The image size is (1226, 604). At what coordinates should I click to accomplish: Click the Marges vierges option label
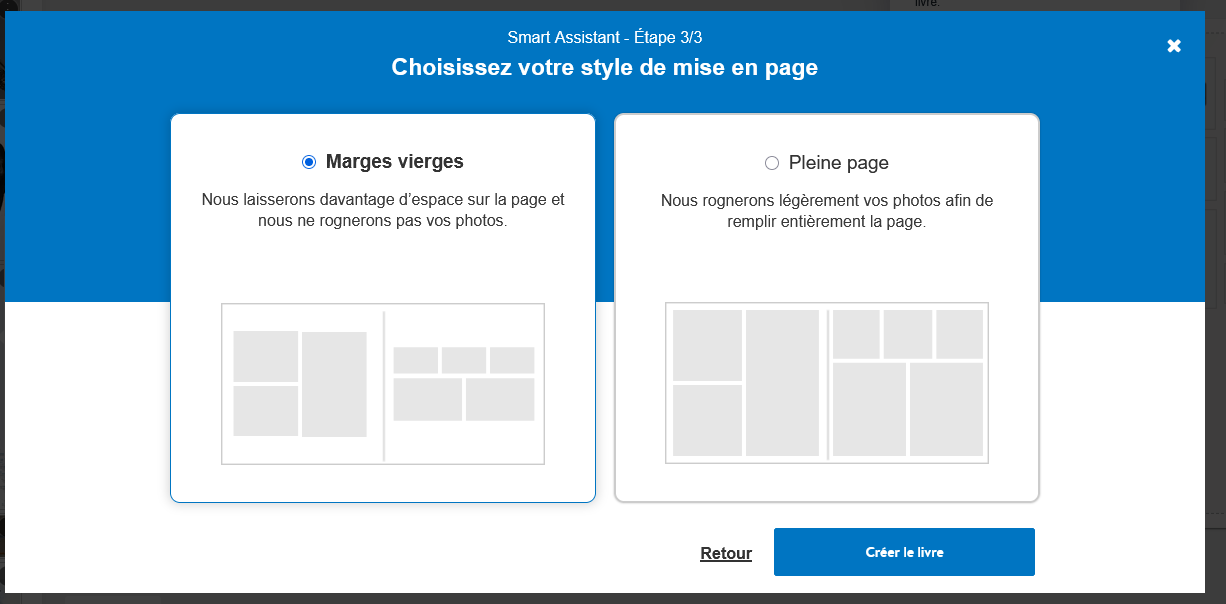394,162
